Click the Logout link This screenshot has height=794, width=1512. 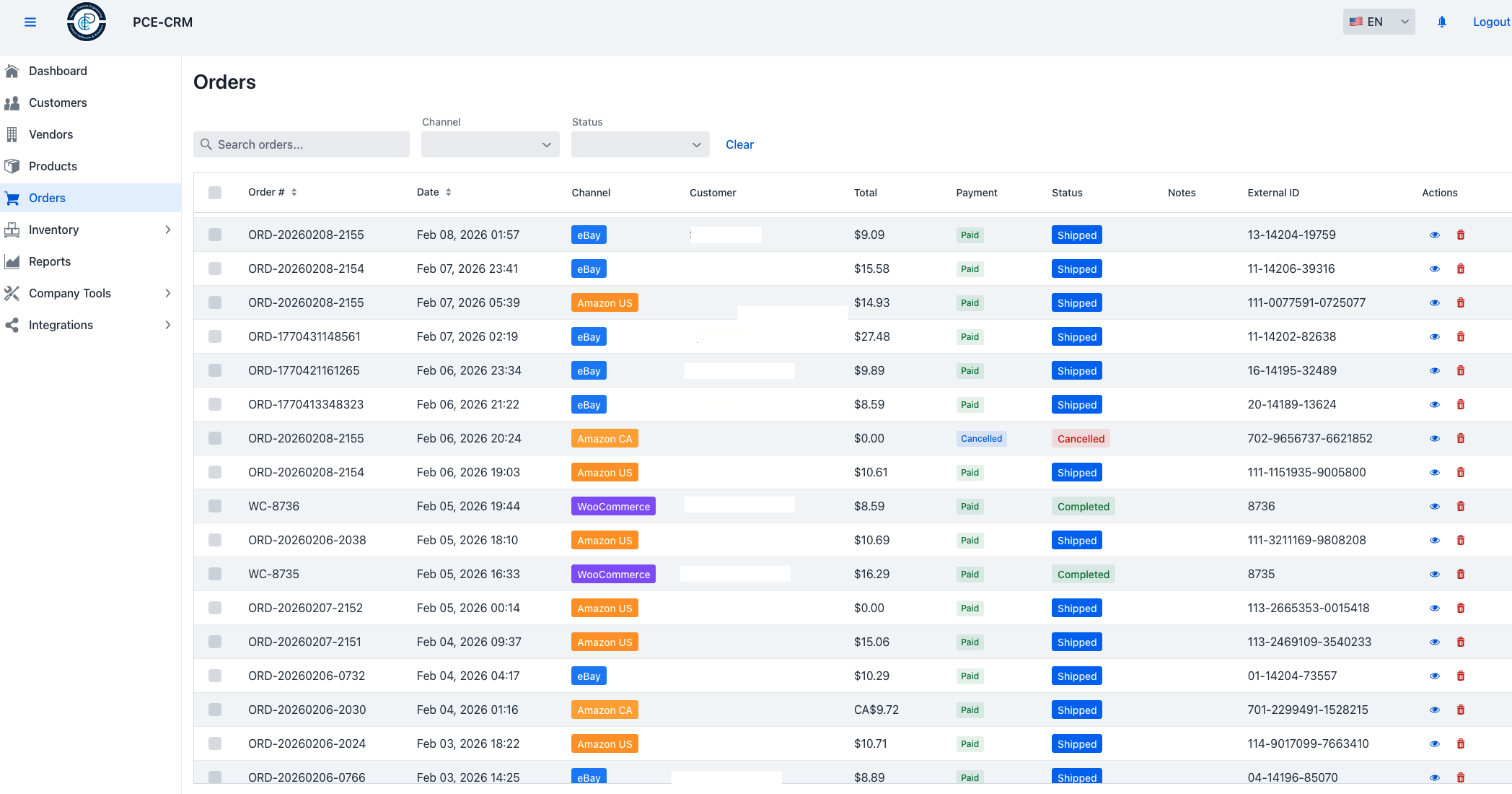[1490, 22]
